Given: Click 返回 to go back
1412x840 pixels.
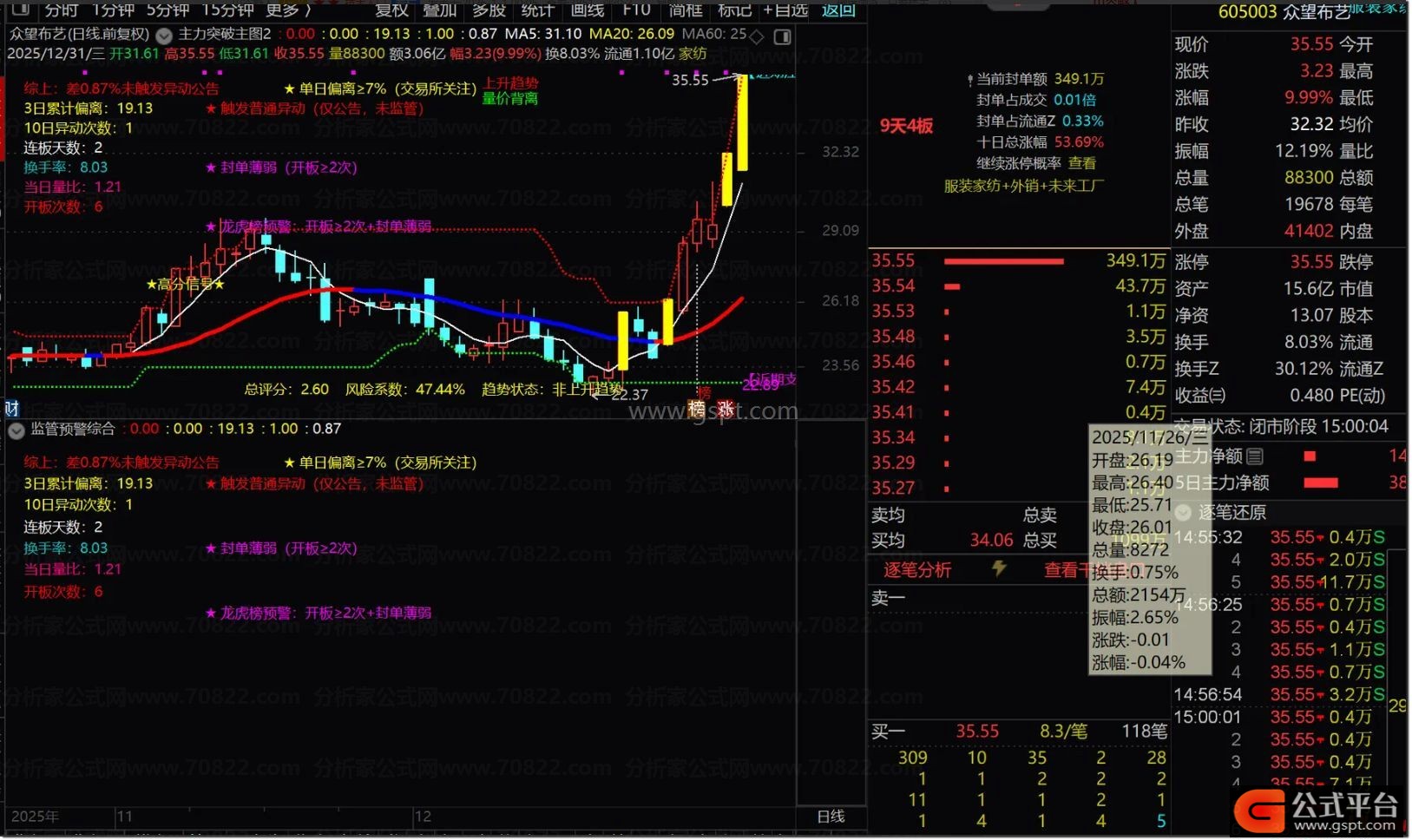Looking at the screenshot, I should [x=838, y=10].
